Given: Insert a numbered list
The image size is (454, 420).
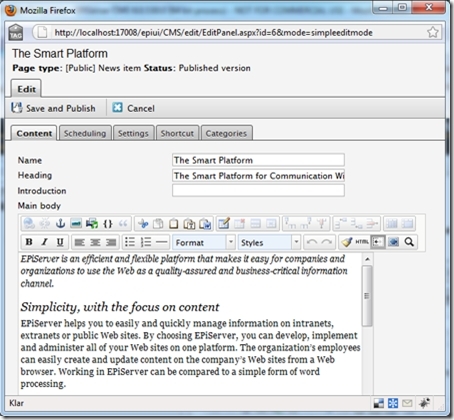Looking at the screenshot, I should tap(146, 242).
